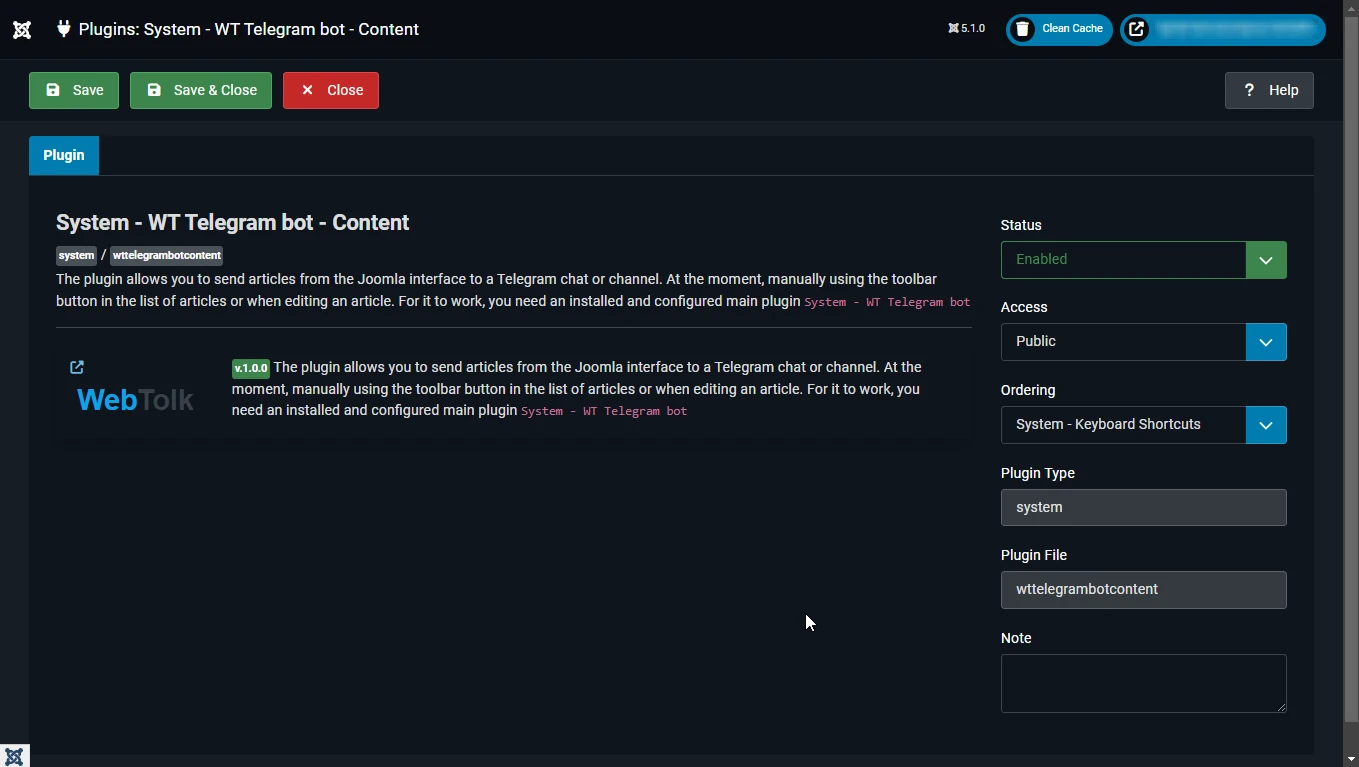Click the plug icon beside the page title
Screen dimensions: 1359x767
(x=64, y=29)
